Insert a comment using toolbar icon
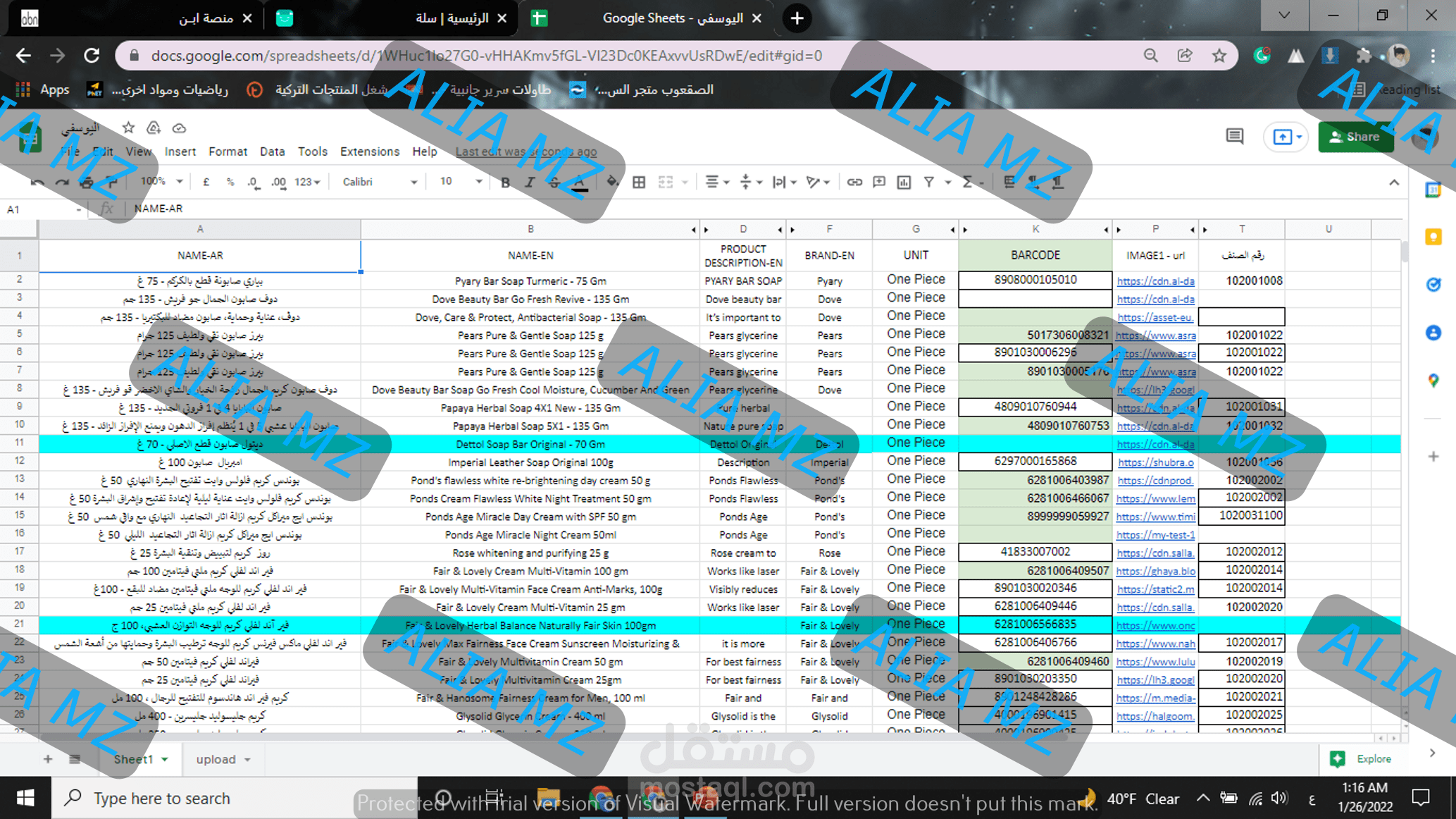The image size is (1456, 819). (878, 183)
